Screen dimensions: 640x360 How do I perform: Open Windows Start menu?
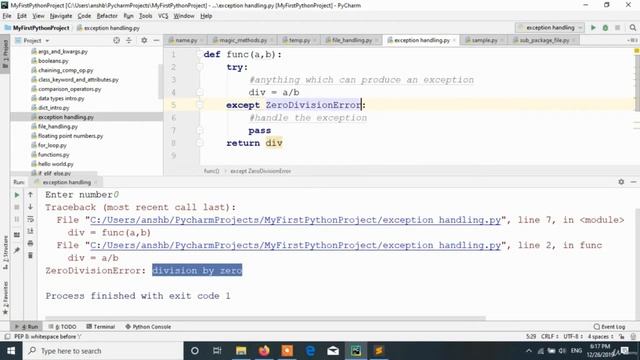pyautogui.click(x=11, y=351)
